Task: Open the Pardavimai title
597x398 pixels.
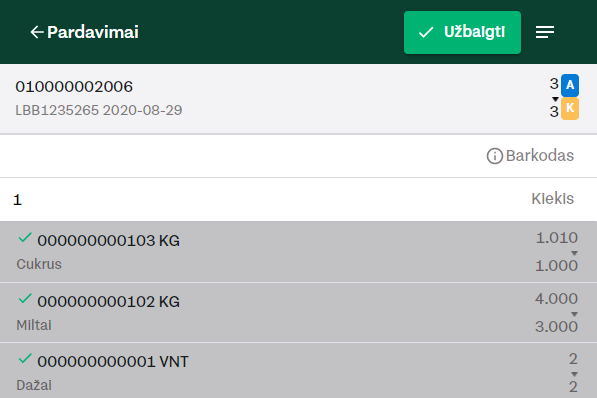Action: point(93,32)
